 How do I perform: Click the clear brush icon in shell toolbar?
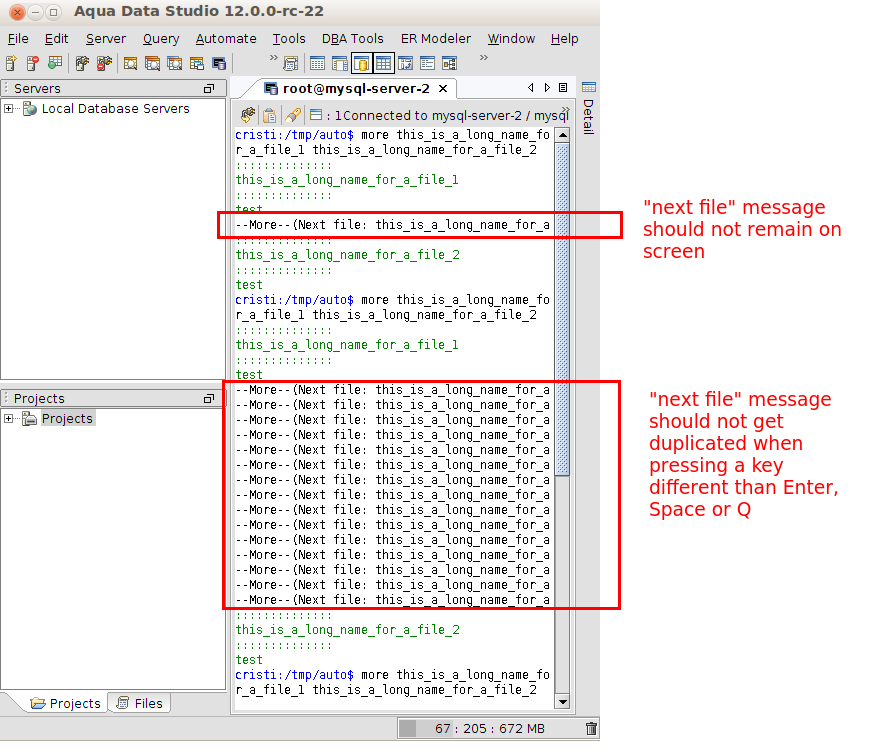coord(292,115)
